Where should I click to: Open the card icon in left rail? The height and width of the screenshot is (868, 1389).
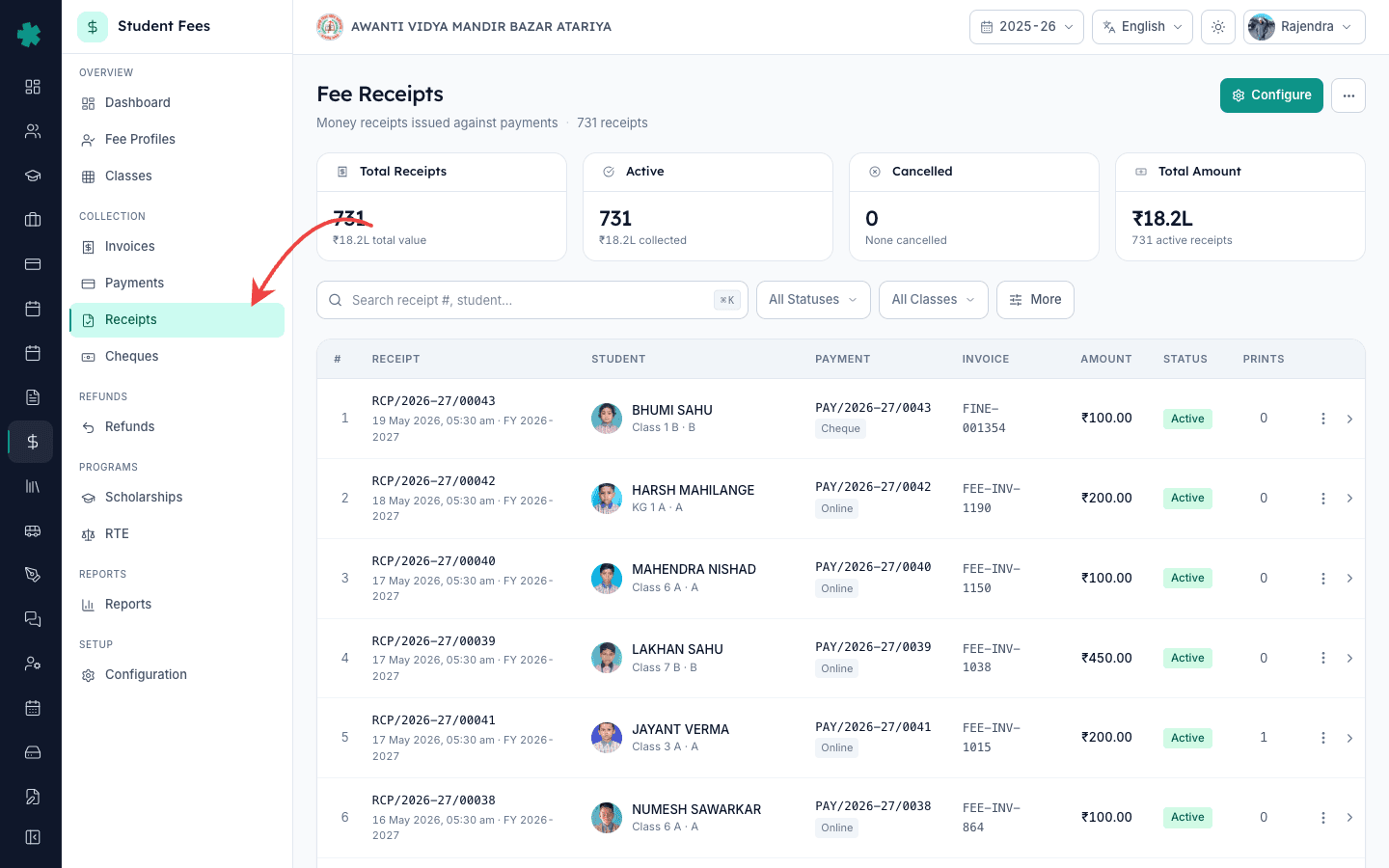[33, 264]
